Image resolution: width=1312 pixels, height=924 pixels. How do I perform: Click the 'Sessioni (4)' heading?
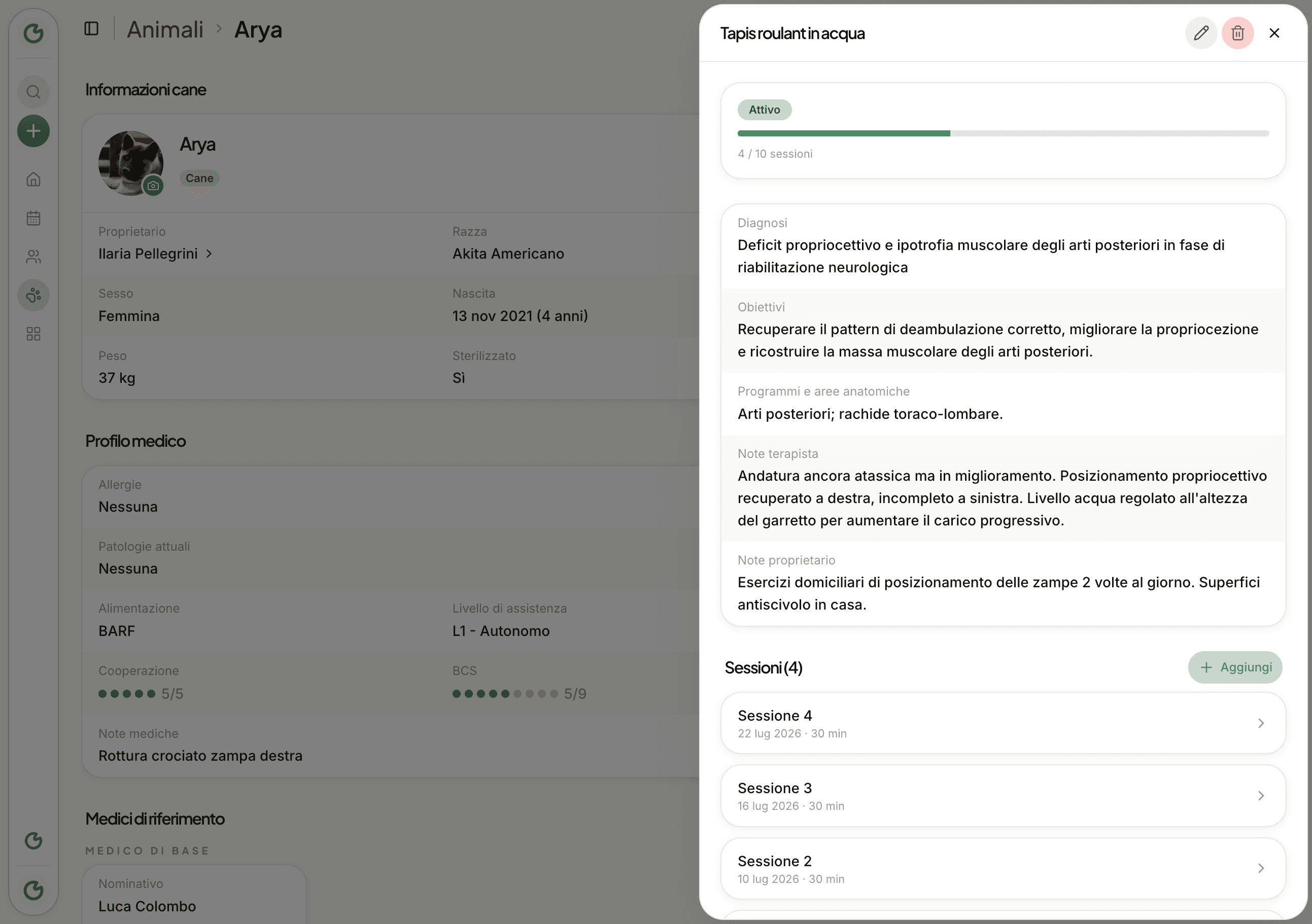[764, 667]
